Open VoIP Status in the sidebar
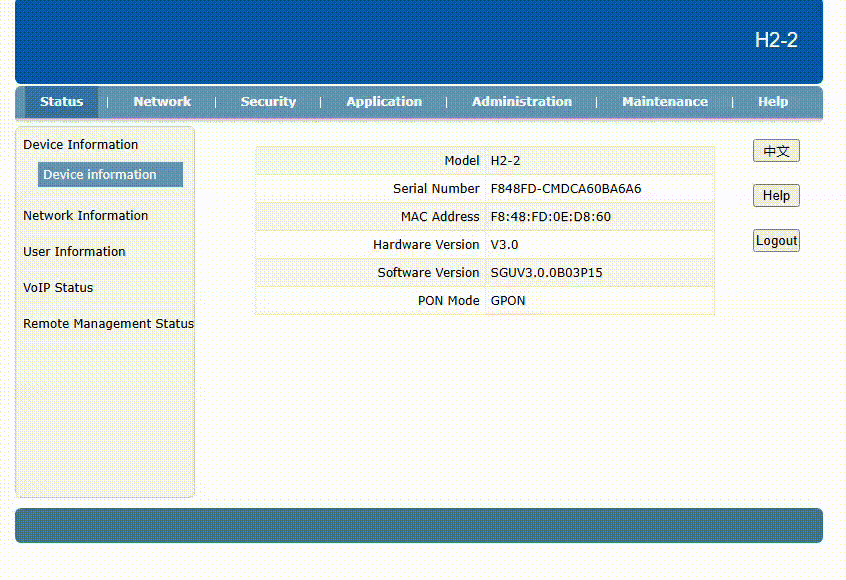 click(x=58, y=288)
